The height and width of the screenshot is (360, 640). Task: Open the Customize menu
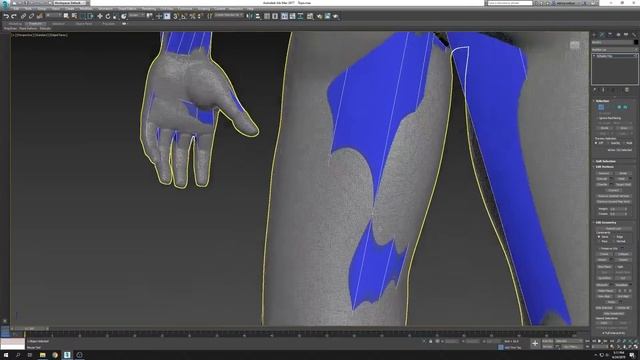pos(184,8)
